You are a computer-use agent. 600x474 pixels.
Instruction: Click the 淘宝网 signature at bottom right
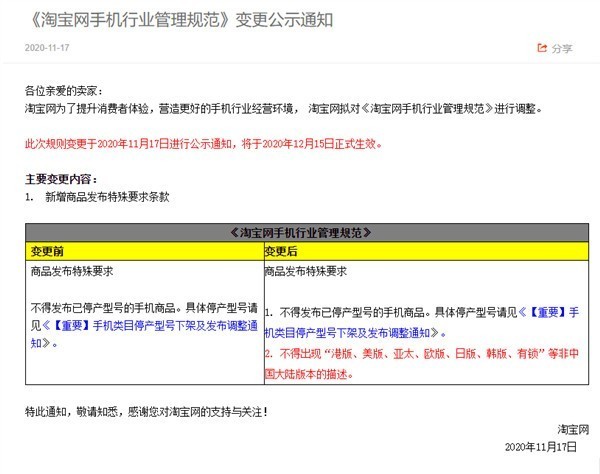pos(561,428)
